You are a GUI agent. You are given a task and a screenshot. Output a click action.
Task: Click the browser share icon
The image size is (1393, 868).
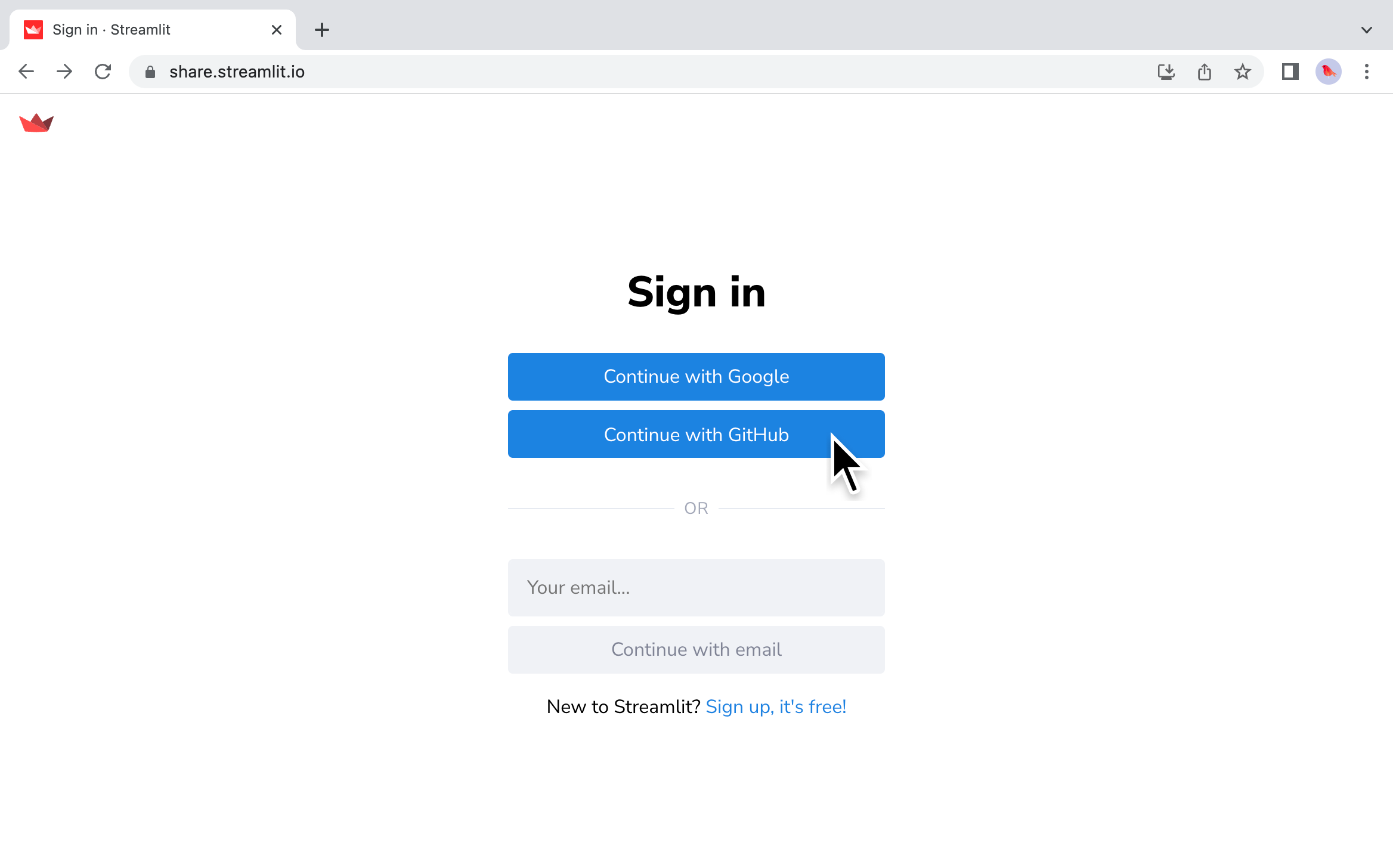[x=1204, y=71]
